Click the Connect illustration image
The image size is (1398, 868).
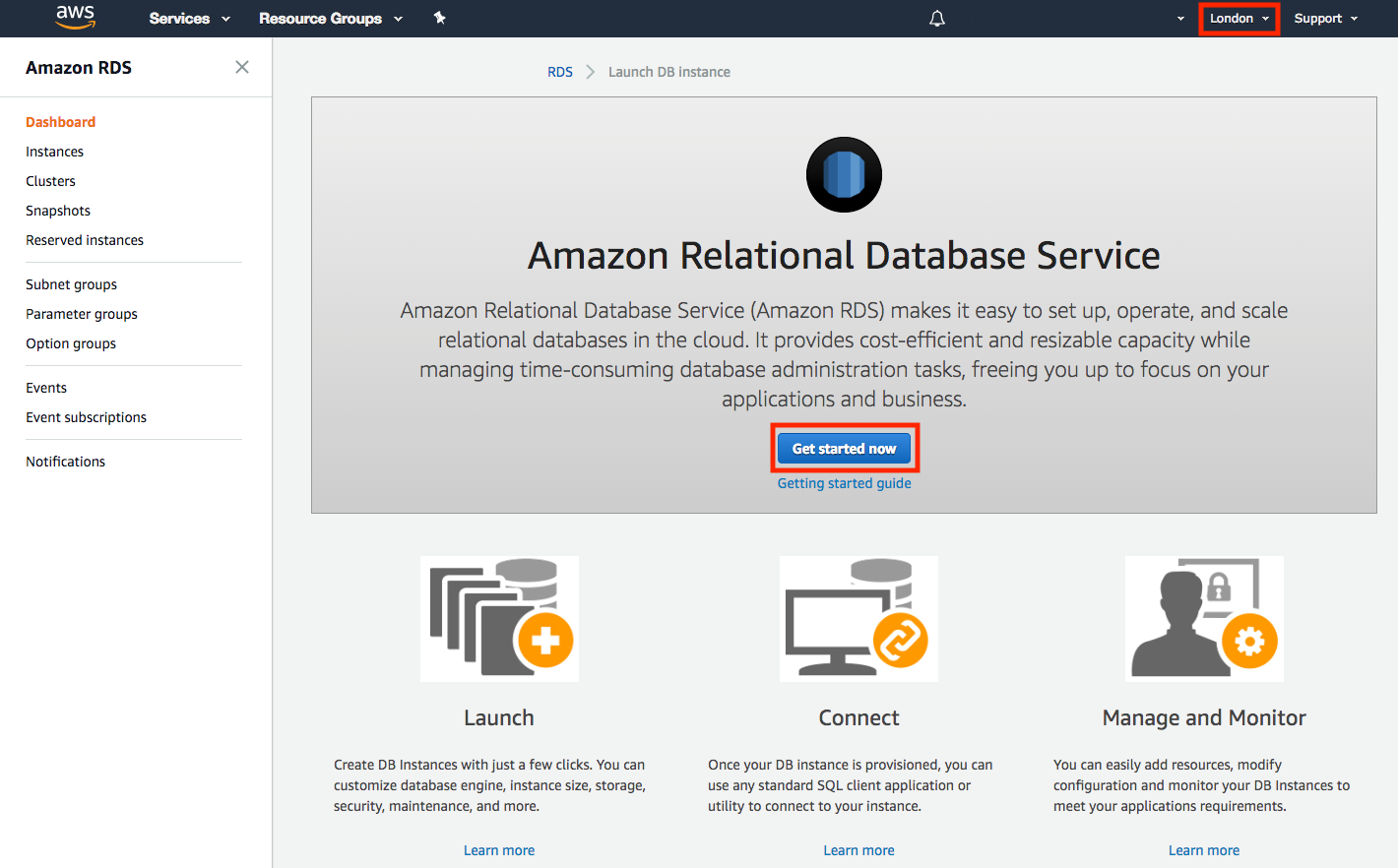858,619
